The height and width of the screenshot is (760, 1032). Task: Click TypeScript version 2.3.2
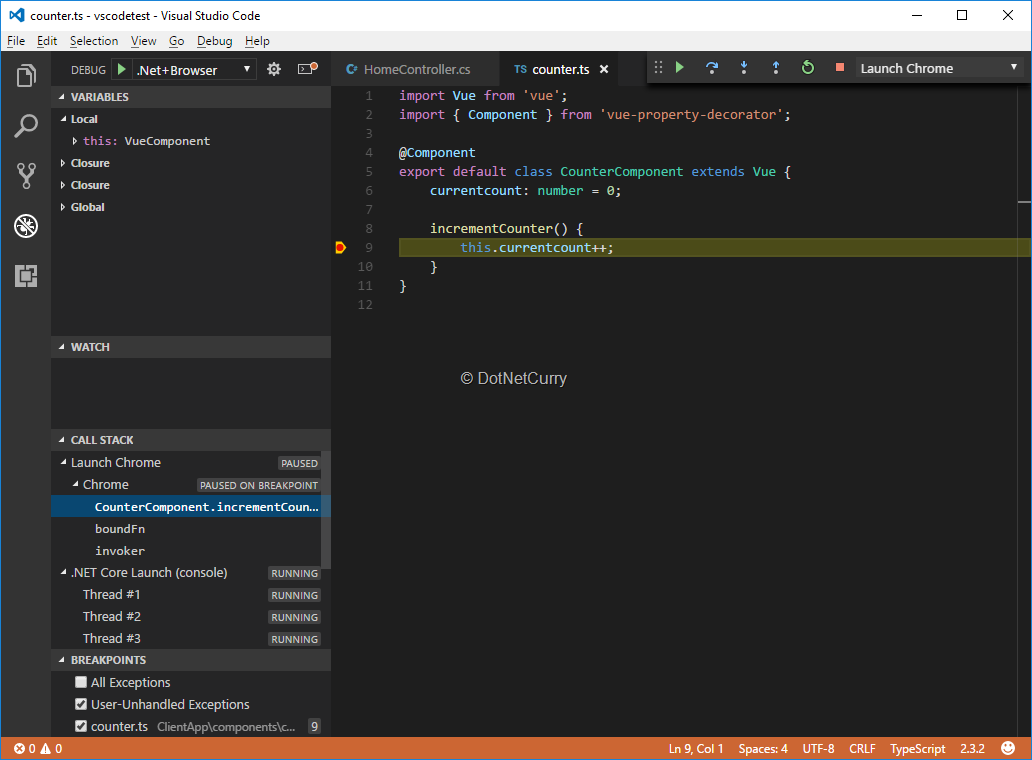click(x=972, y=748)
